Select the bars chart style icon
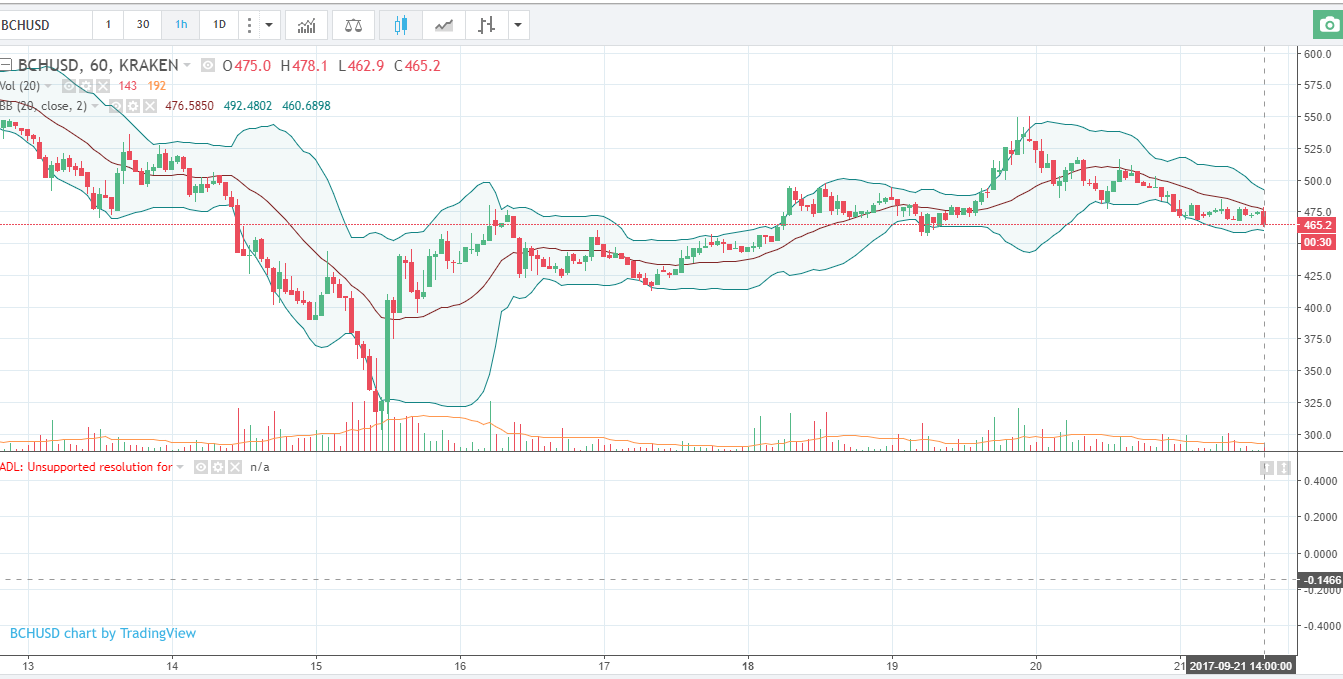 [486, 25]
